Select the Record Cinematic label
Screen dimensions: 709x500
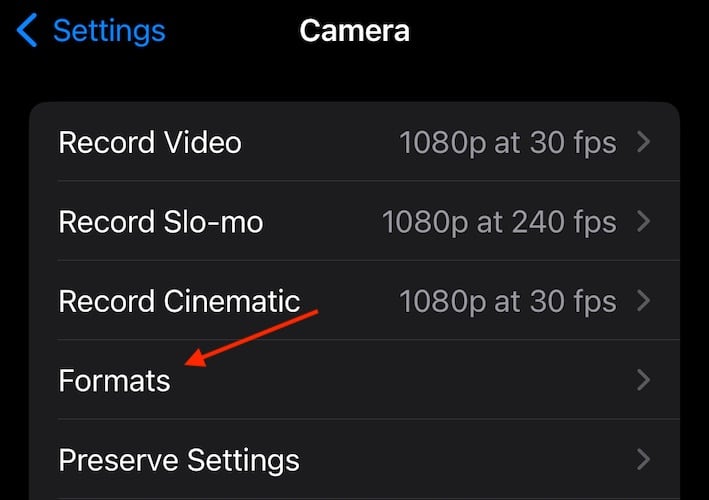coord(179,300)
